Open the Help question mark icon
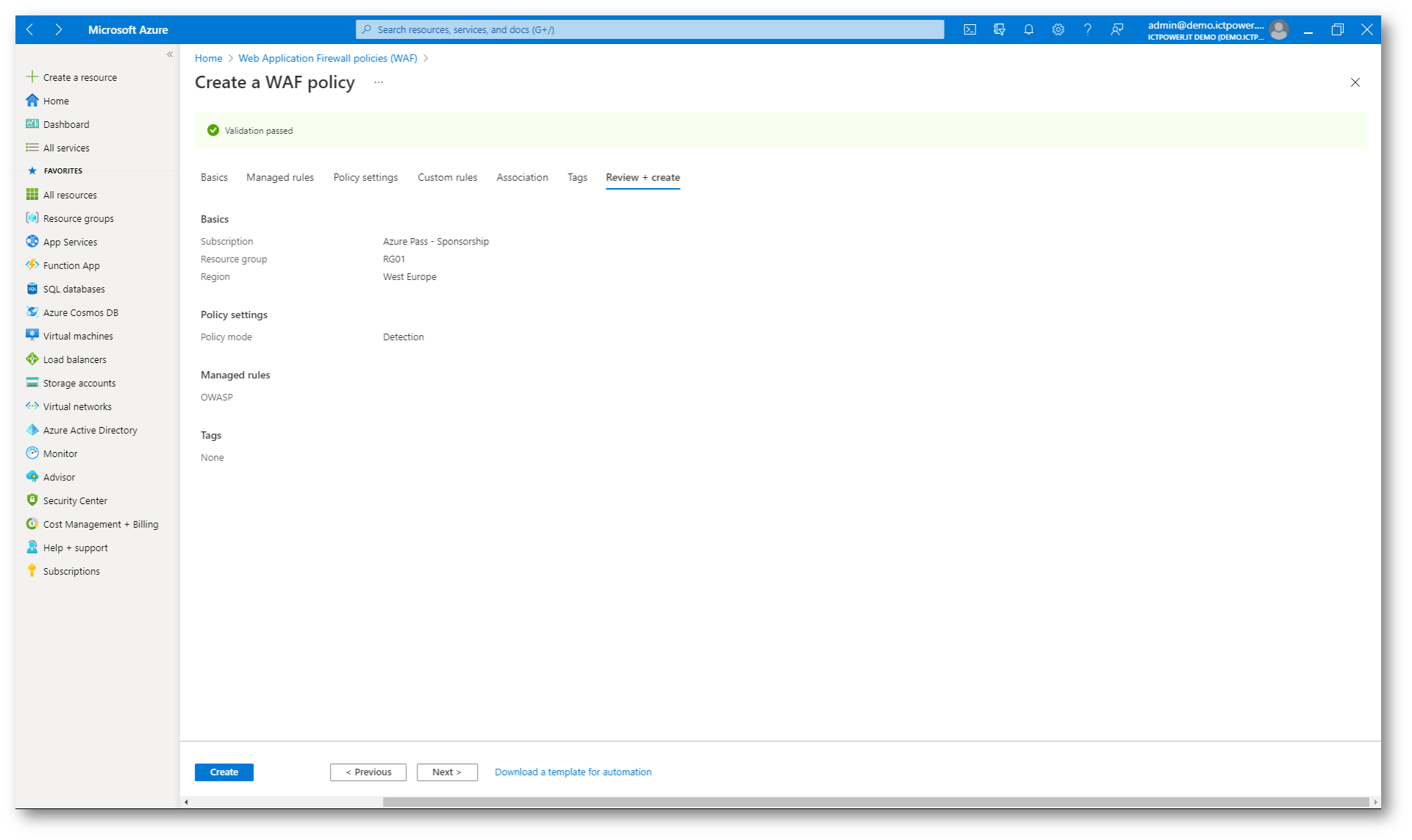1412x840 pixels. coord(1087,29)
